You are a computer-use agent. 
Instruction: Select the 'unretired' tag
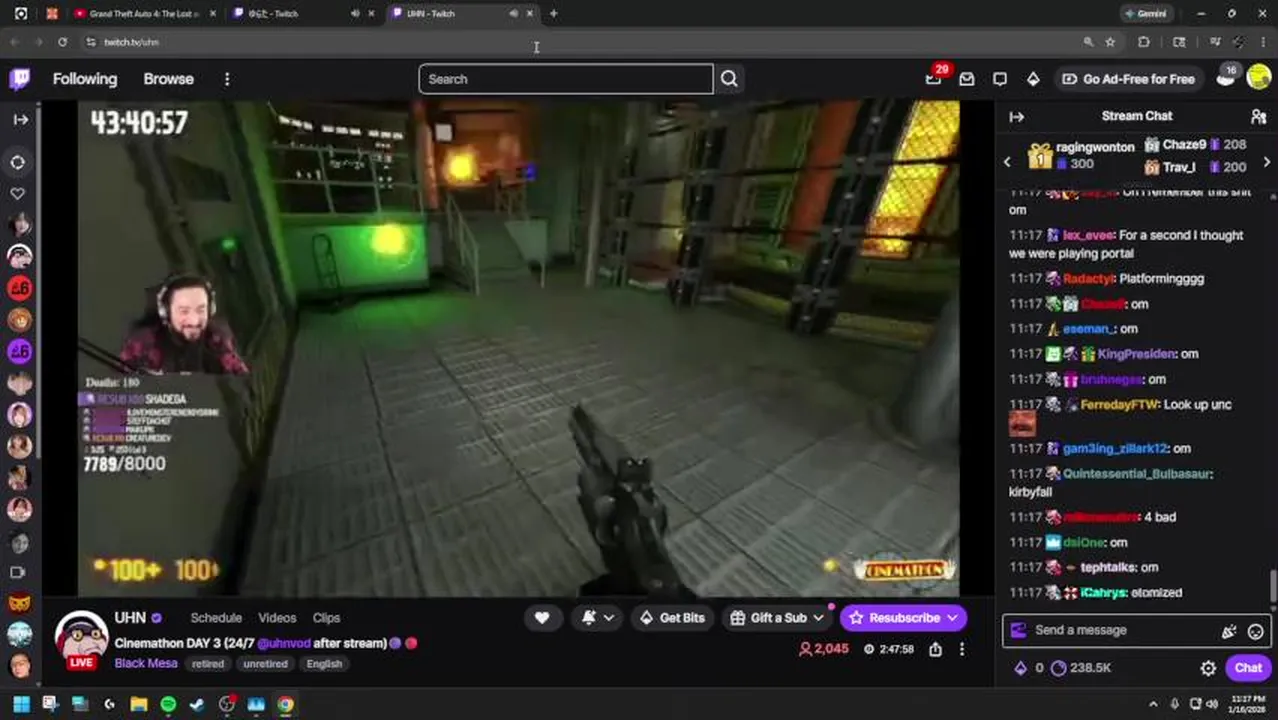(x=265, y=664)
